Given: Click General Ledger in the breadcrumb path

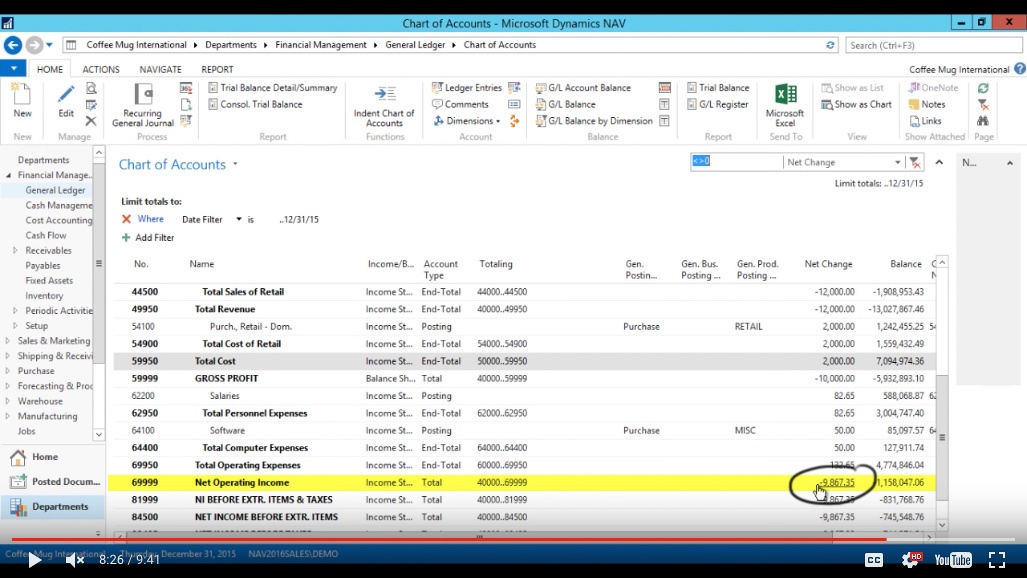Looking at the screenshot, I should 415,45.
